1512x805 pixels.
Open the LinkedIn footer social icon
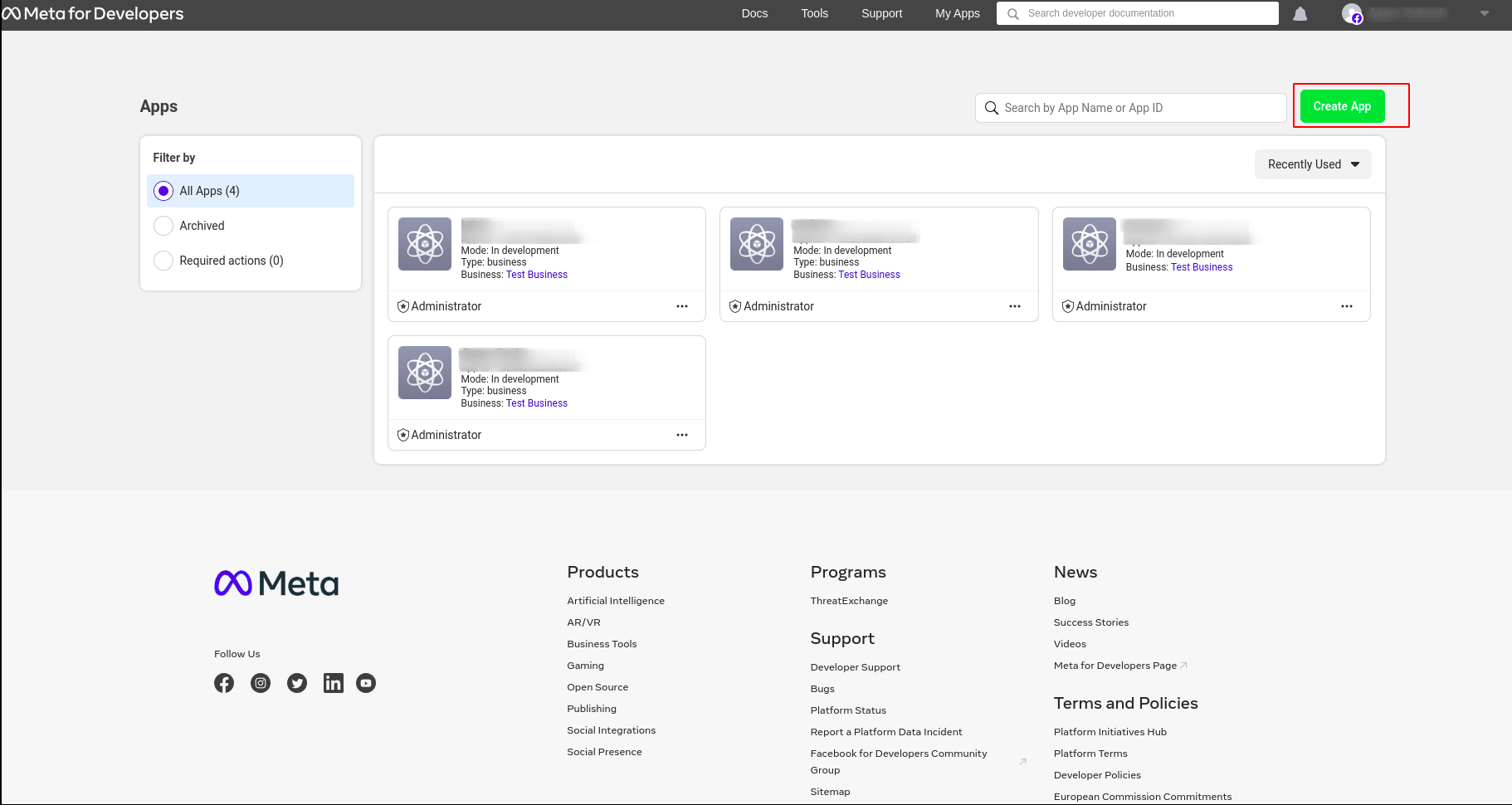(x=333, y=683)
